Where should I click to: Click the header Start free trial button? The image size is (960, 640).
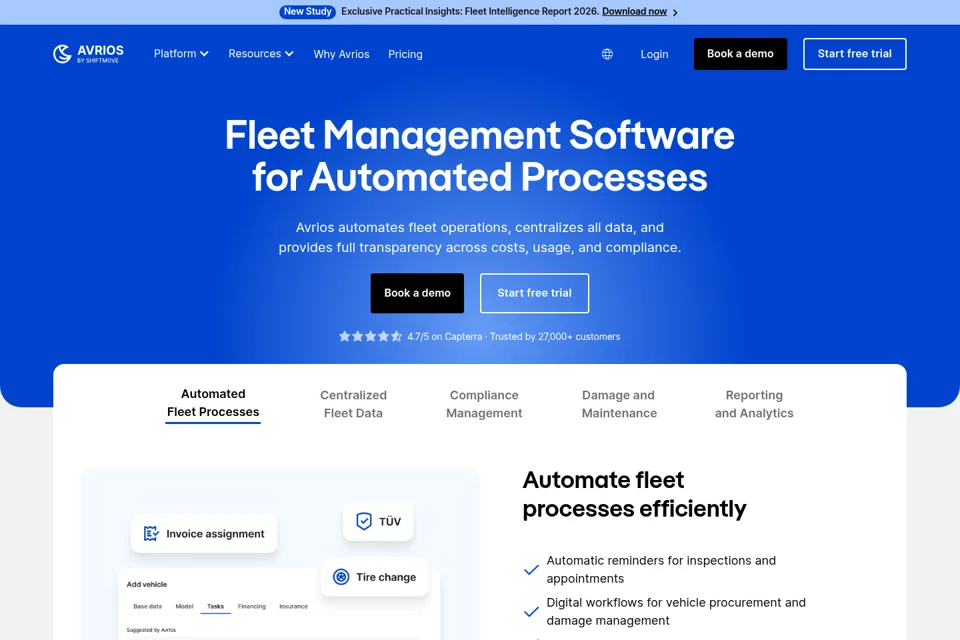[855, 54]
